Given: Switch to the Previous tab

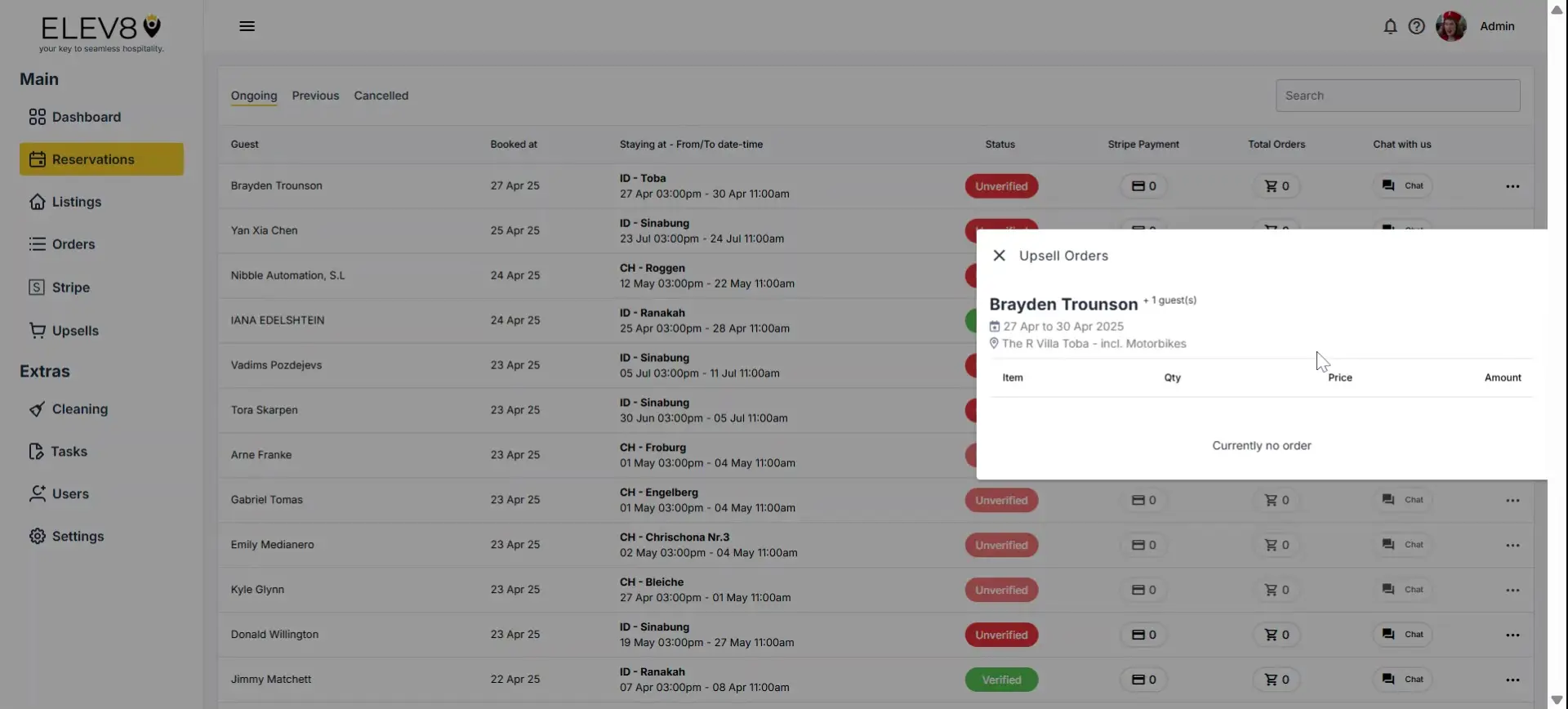Looking at the screenshot, I should 315,96.
